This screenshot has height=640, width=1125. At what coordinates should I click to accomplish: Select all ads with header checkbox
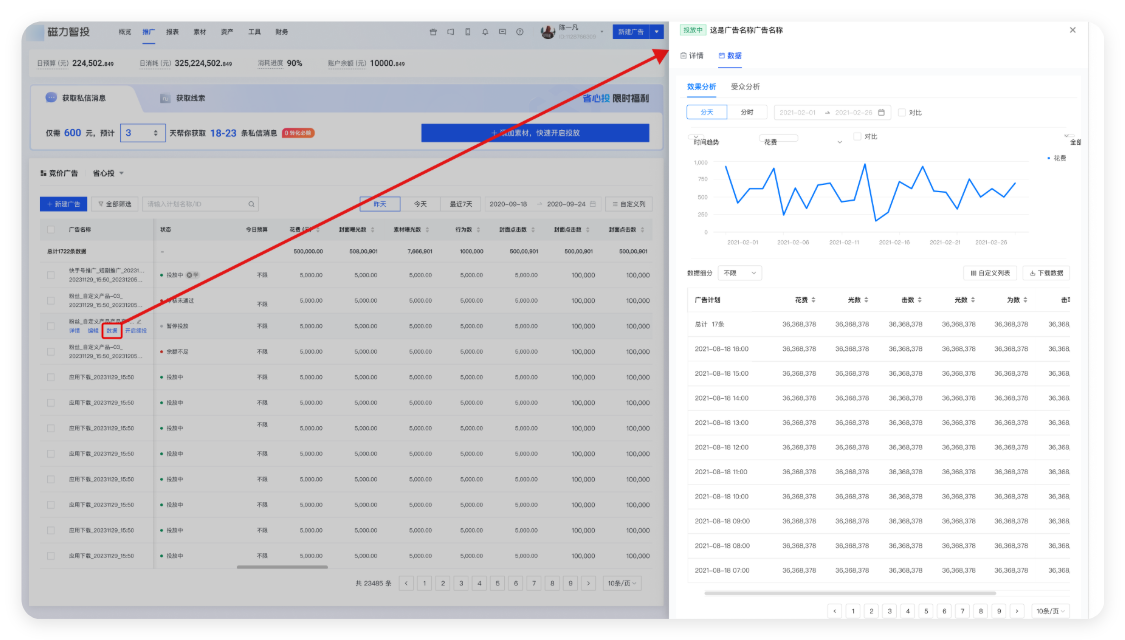tap(51, 229)
